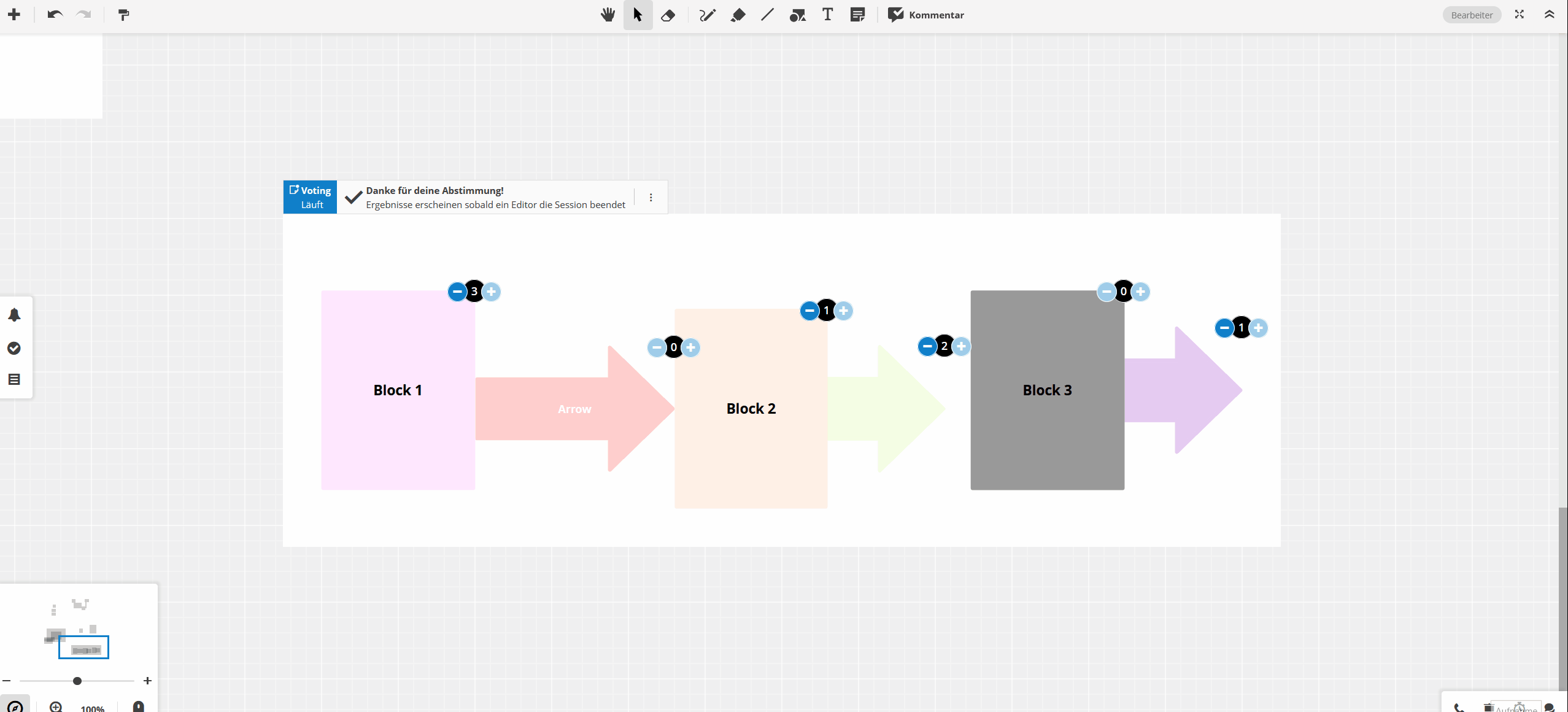Add a vote to the green arrow
Screen dimensions: 1568x712
tap(962, 347)
